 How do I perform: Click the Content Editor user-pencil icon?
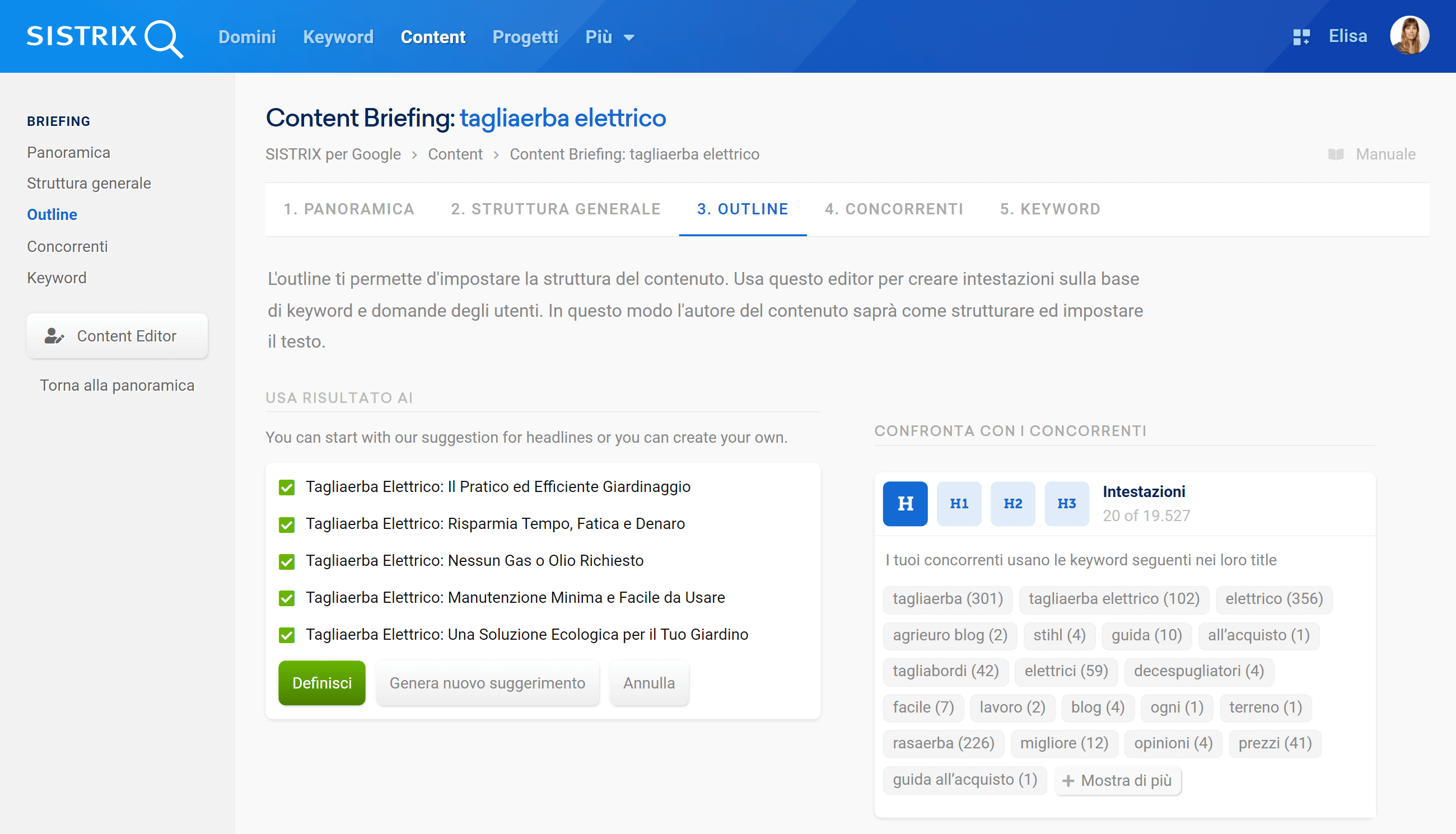click(54, 336)
